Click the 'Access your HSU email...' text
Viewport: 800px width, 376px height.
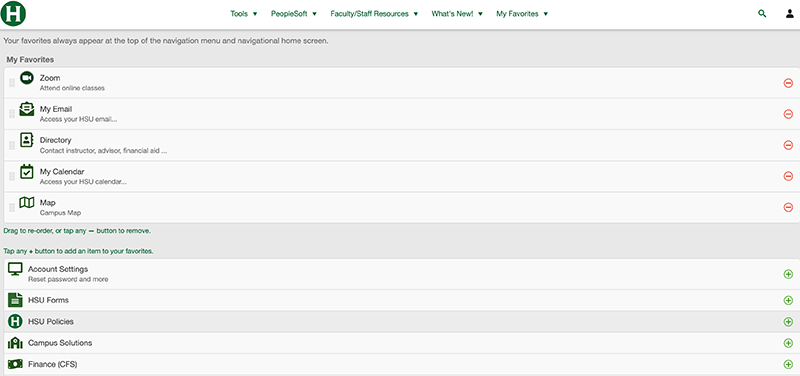(79, 119)
